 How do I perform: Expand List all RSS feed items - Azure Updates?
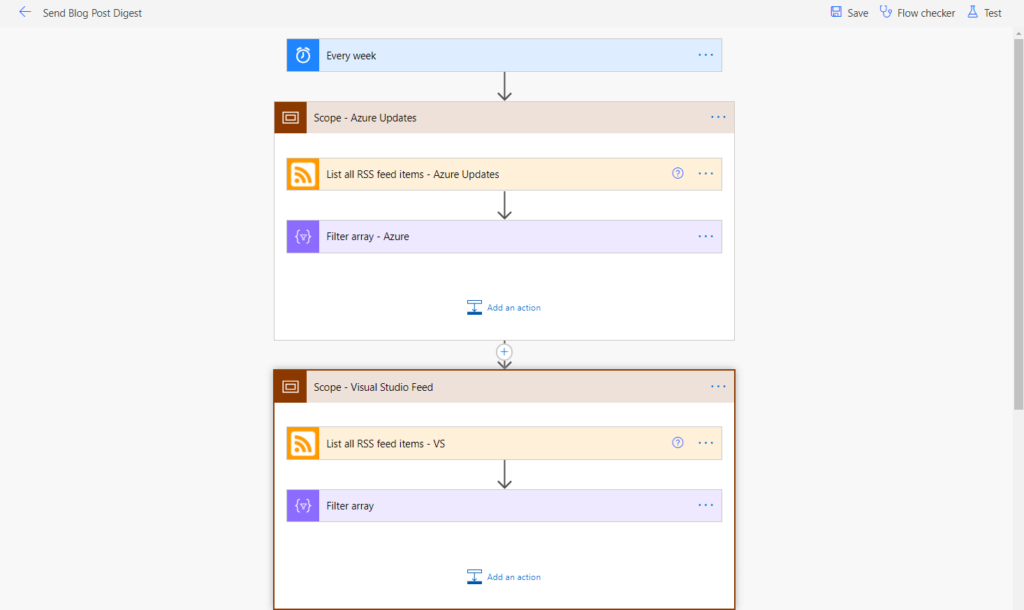click(504, 174)
